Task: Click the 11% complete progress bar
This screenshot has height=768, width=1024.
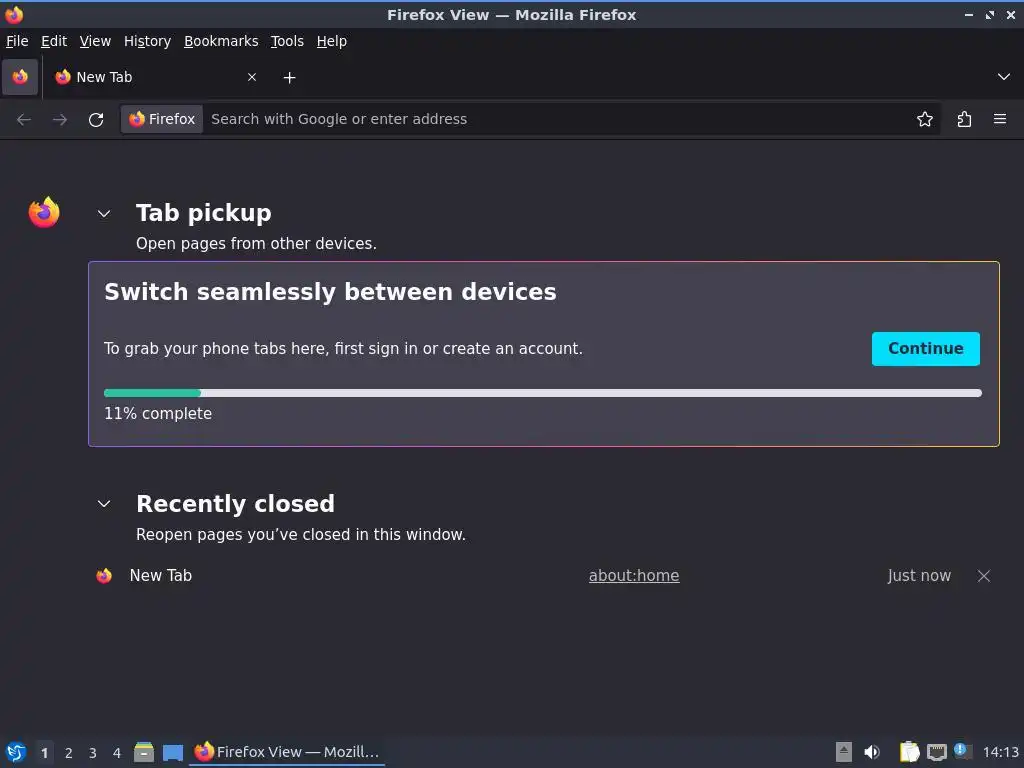Action: point(543,393)
